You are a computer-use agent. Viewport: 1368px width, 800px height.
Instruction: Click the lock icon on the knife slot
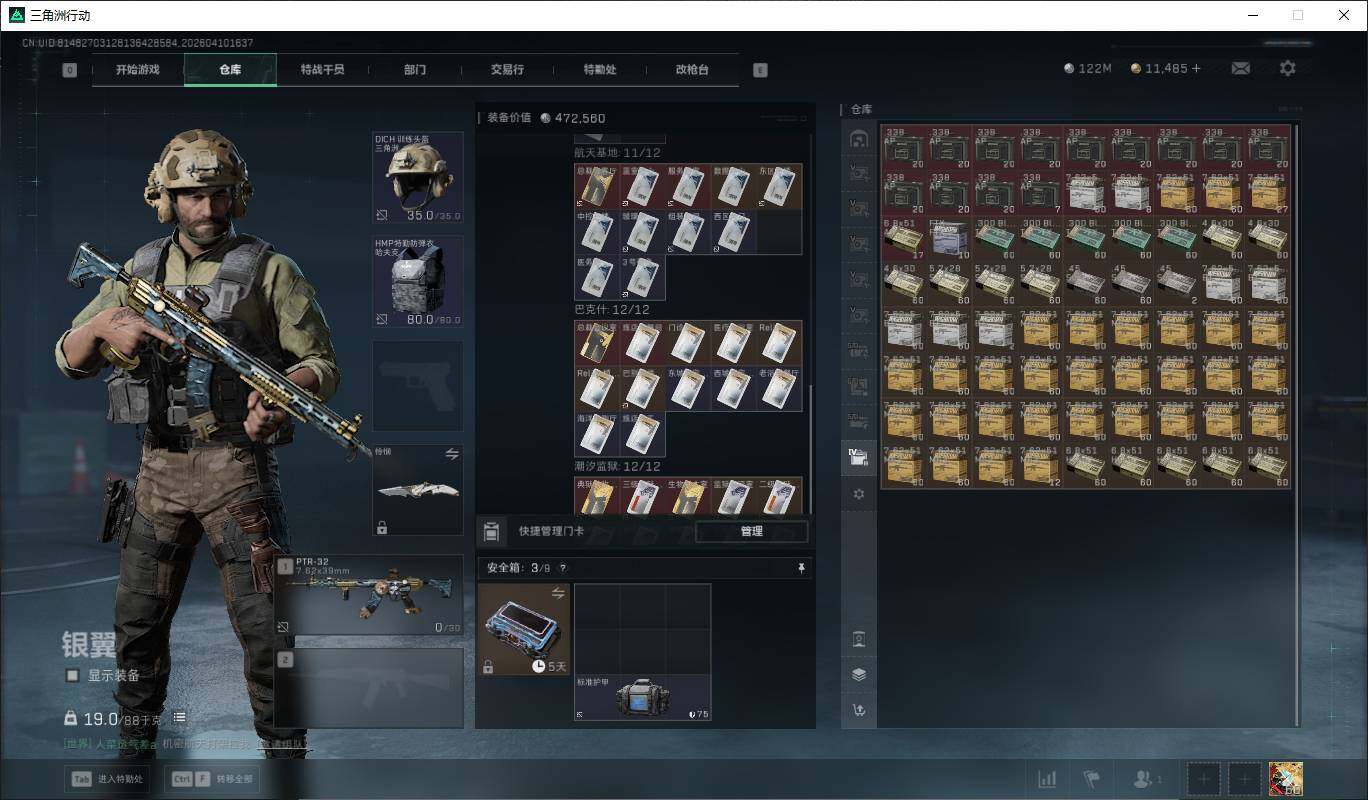click(x=381, y=527)
